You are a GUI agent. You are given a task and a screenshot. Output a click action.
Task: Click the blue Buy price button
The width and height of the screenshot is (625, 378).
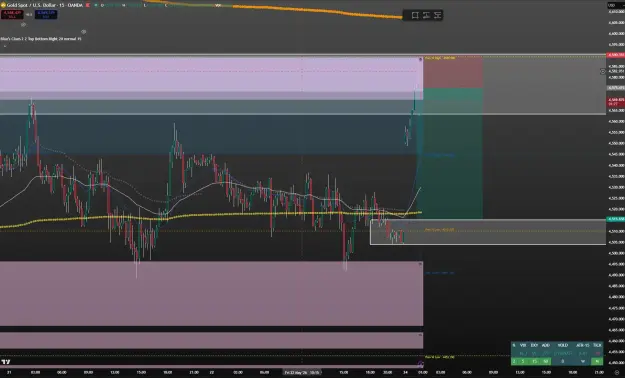[x=46, y=14]
